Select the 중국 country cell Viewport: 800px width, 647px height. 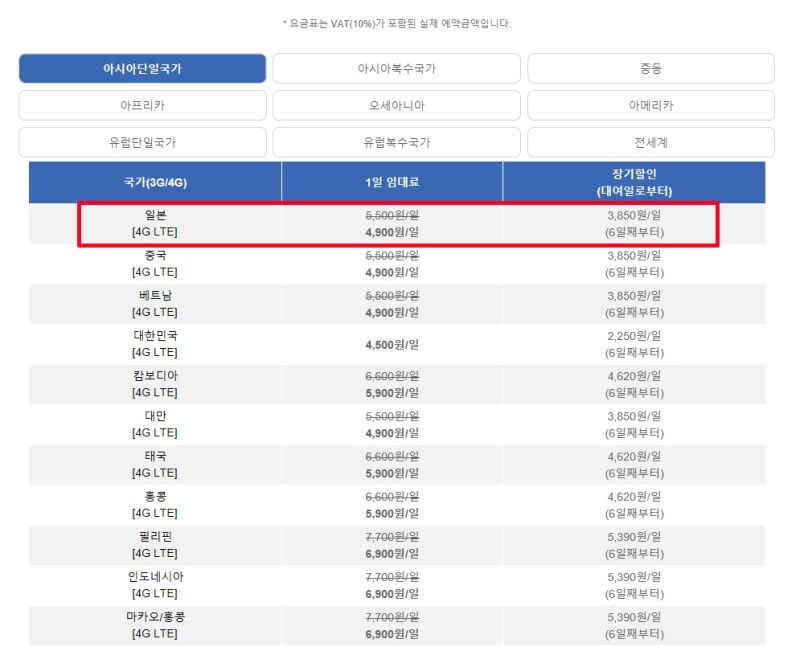(155, 264)
